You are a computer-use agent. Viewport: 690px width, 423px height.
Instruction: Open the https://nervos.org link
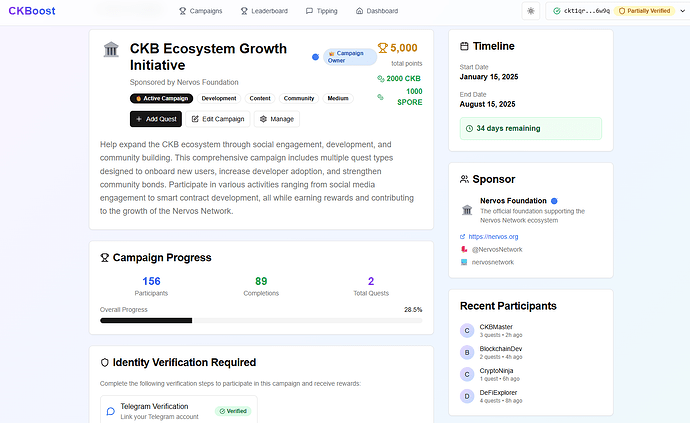pyautogui.click(x=493, y=237)
